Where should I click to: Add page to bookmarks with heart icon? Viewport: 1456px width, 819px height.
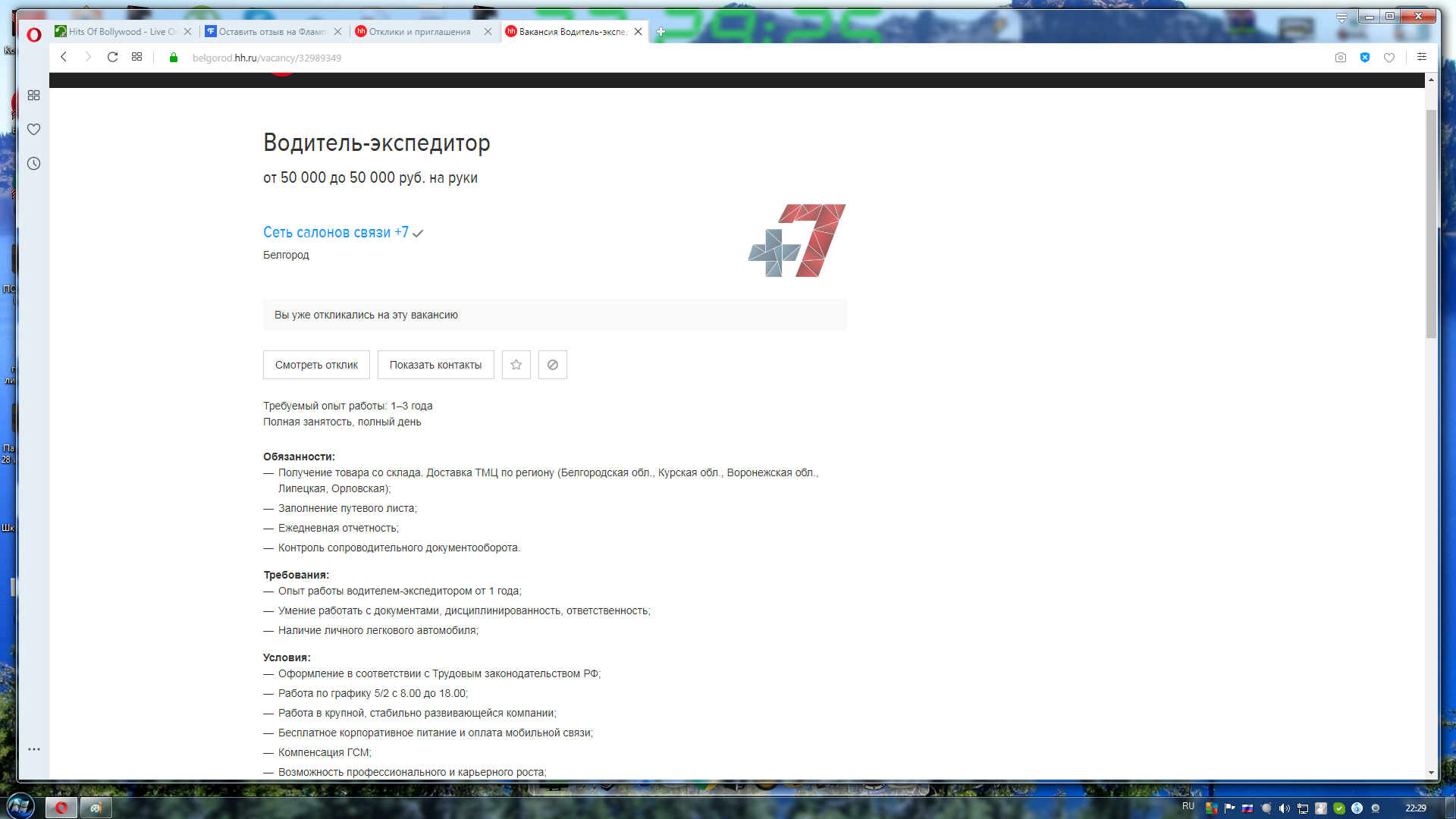click(x=1389, y=58)
